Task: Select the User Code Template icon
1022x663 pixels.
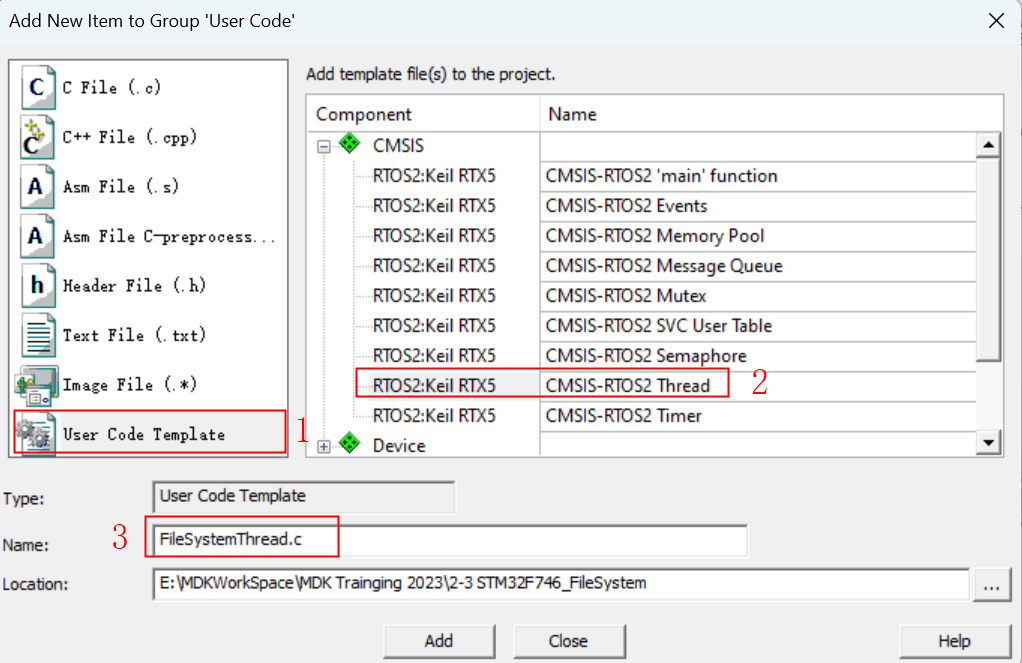Action: [x=37, y=435]
